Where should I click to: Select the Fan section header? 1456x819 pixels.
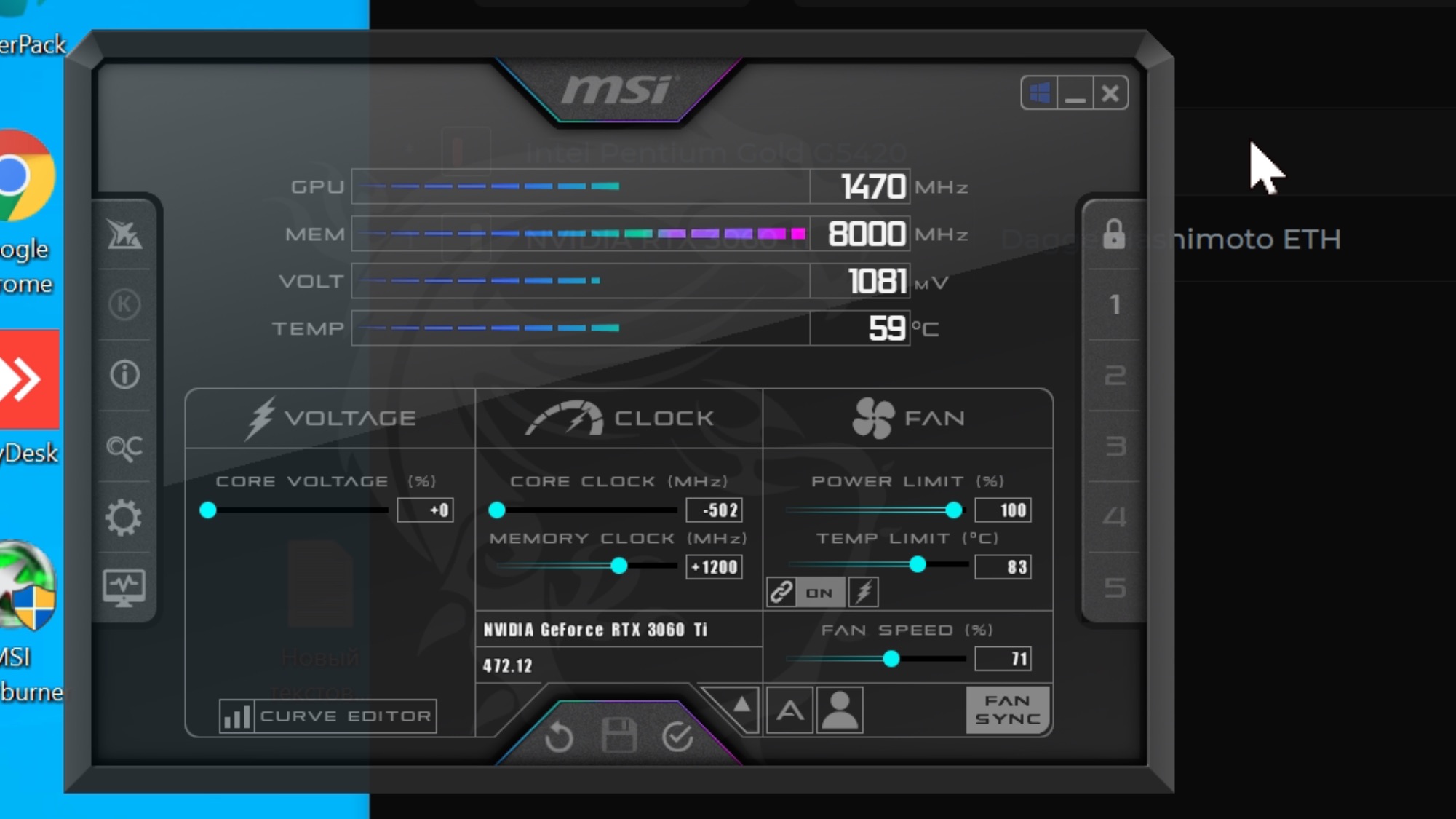point(908,419)
